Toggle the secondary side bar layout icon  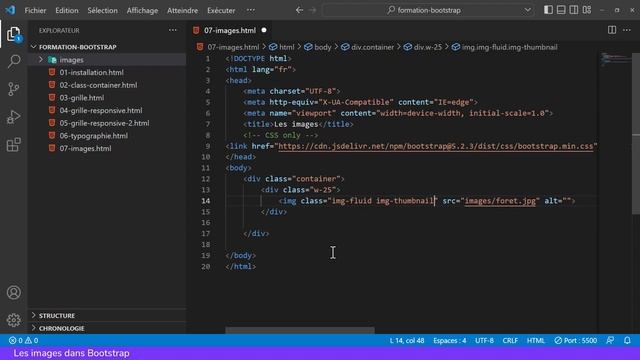click(x=574, y=10)
